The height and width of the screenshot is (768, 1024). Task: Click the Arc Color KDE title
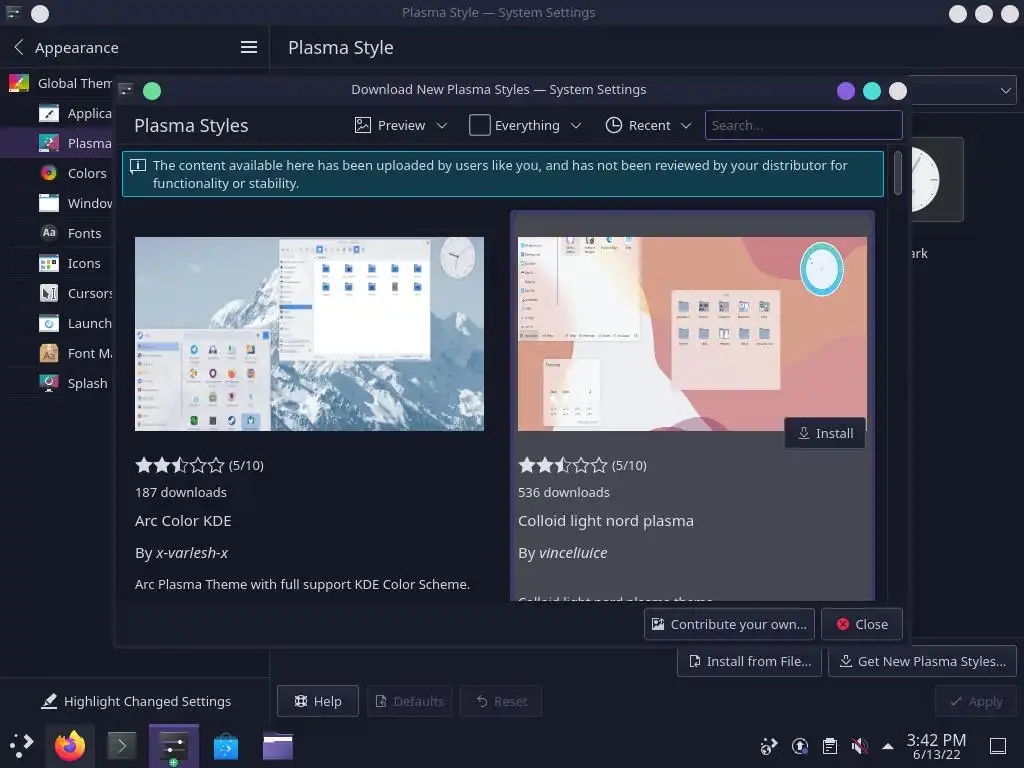coord(183,521)
